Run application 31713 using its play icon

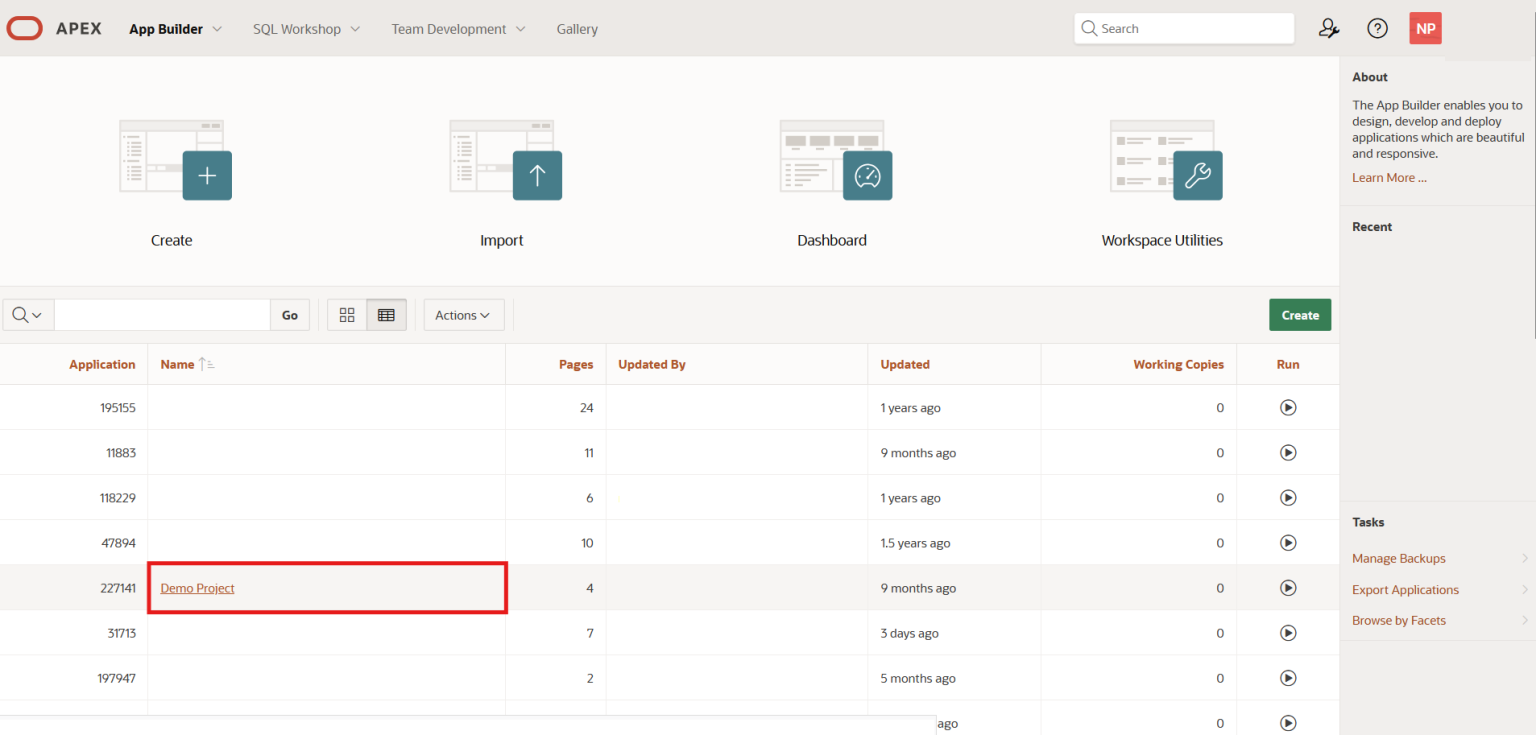tap(1288, 632)
